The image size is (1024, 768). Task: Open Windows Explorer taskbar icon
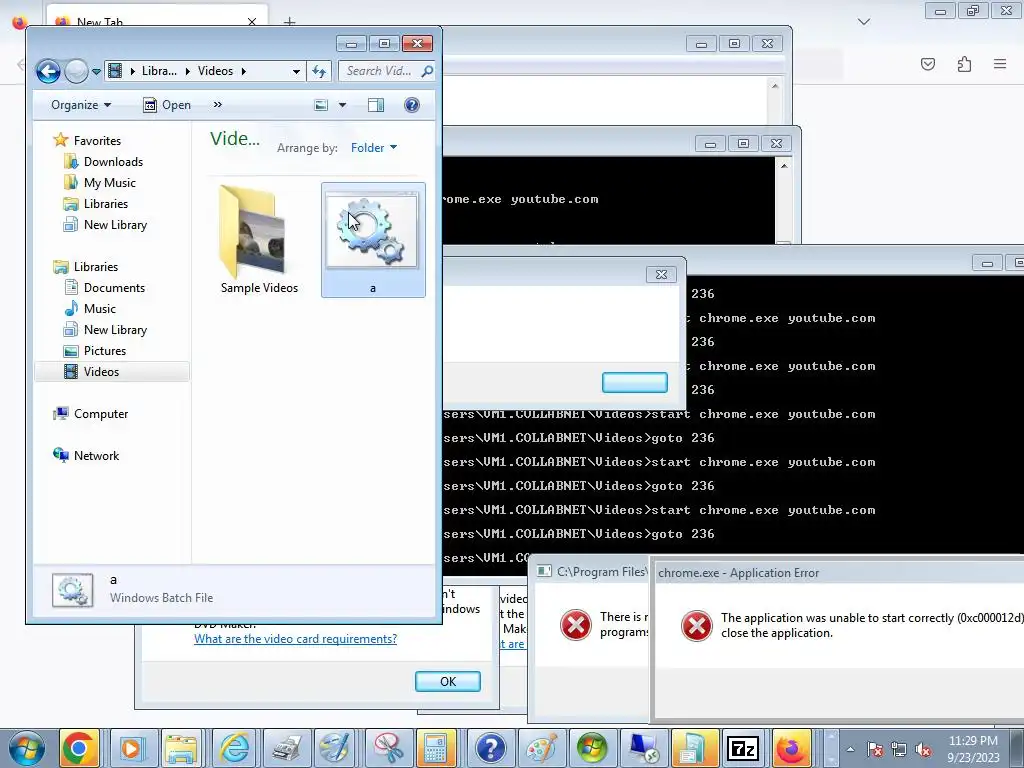(x=181, y=748)
